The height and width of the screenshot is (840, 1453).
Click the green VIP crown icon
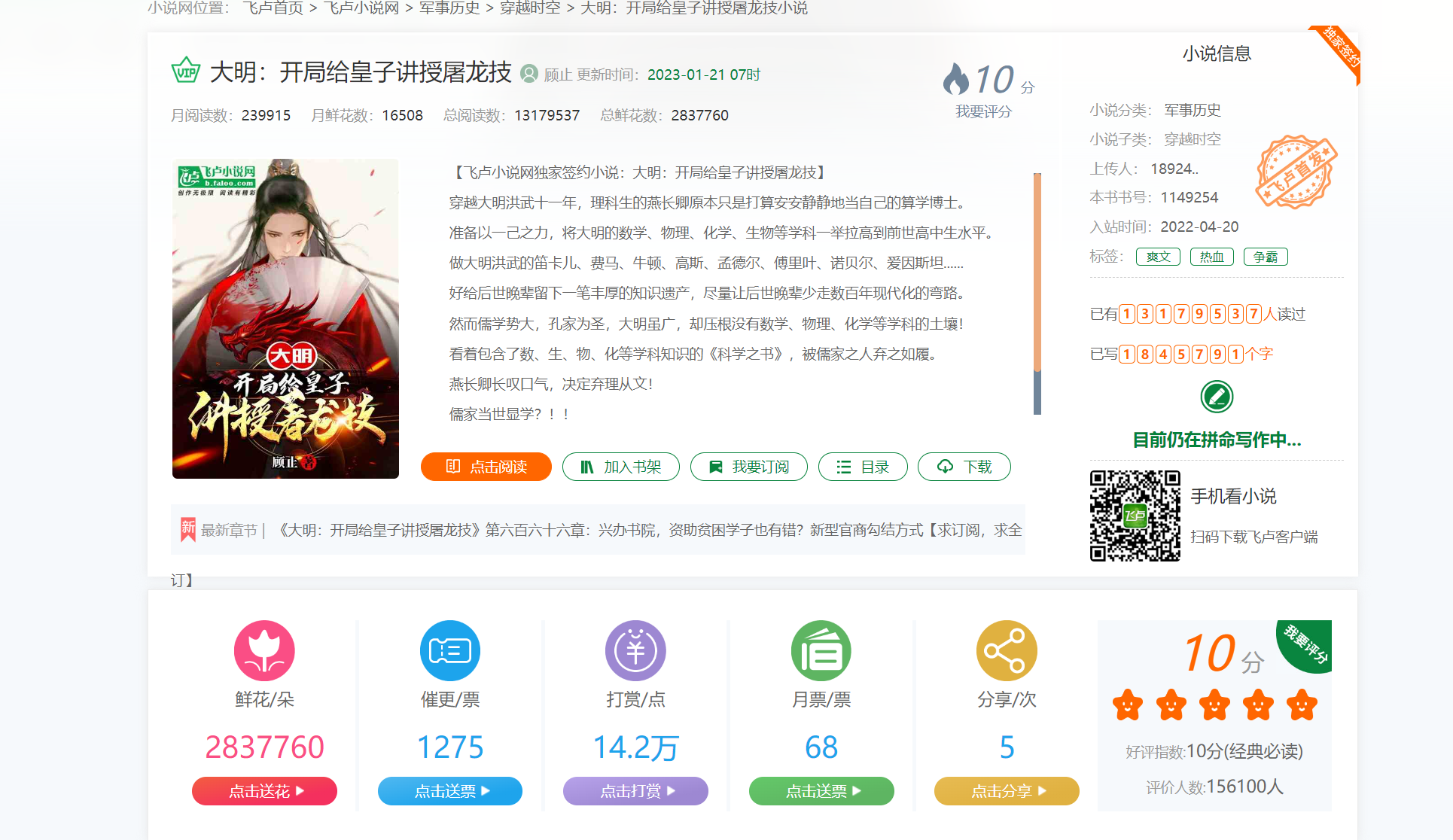pyautogui.click(x=185, y=72)
